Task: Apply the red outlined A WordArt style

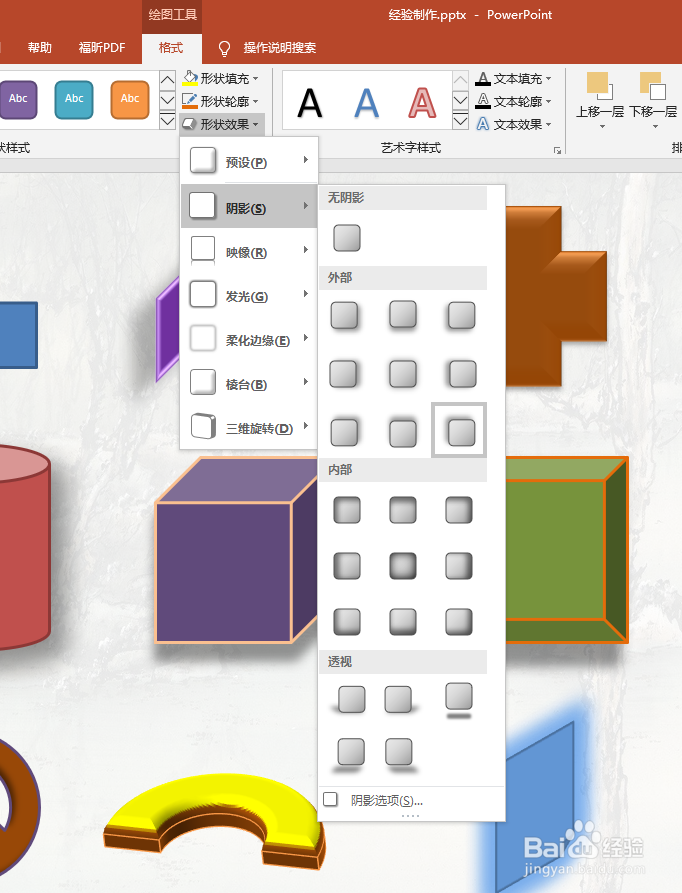Action: 422,103
